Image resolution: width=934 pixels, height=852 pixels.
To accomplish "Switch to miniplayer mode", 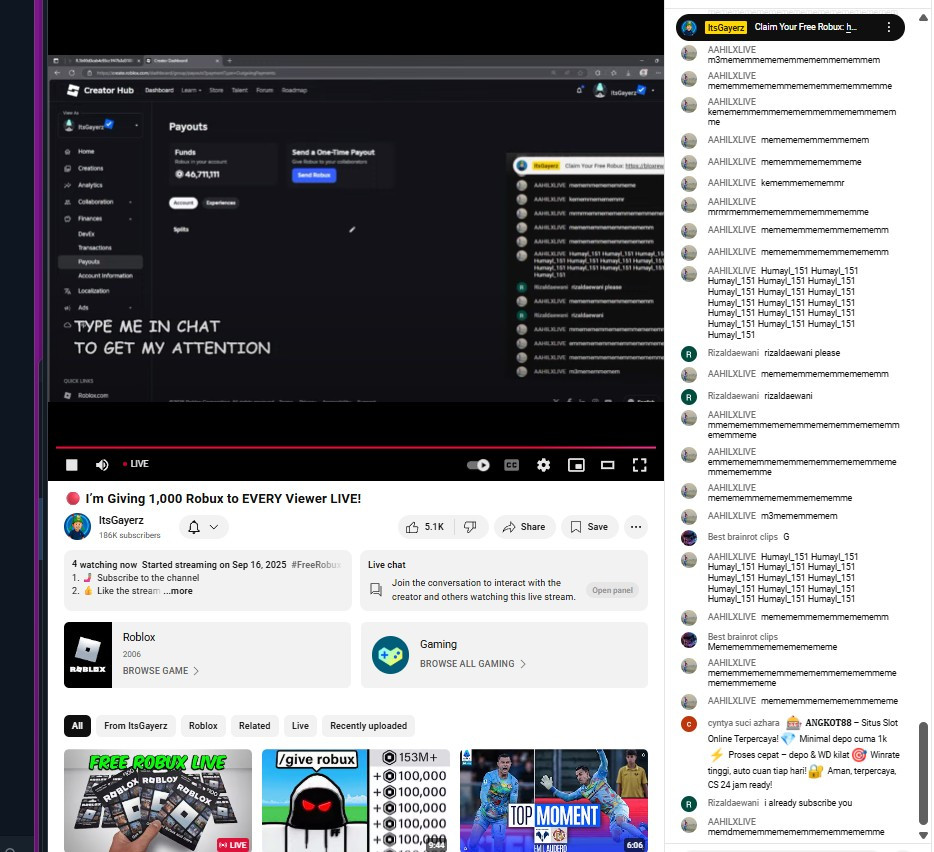I will (576, 465).
